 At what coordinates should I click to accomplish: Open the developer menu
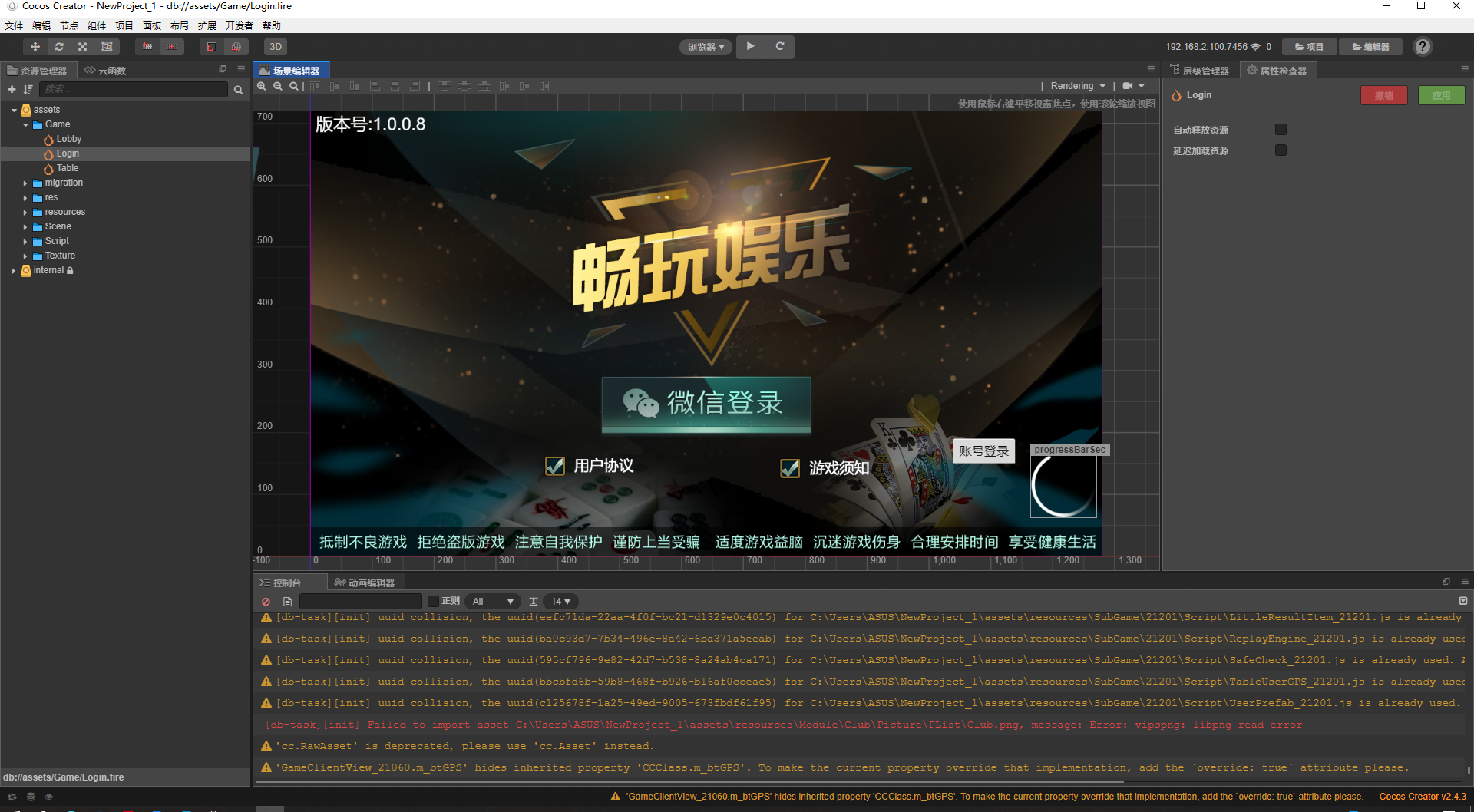[x=239, y=26]
